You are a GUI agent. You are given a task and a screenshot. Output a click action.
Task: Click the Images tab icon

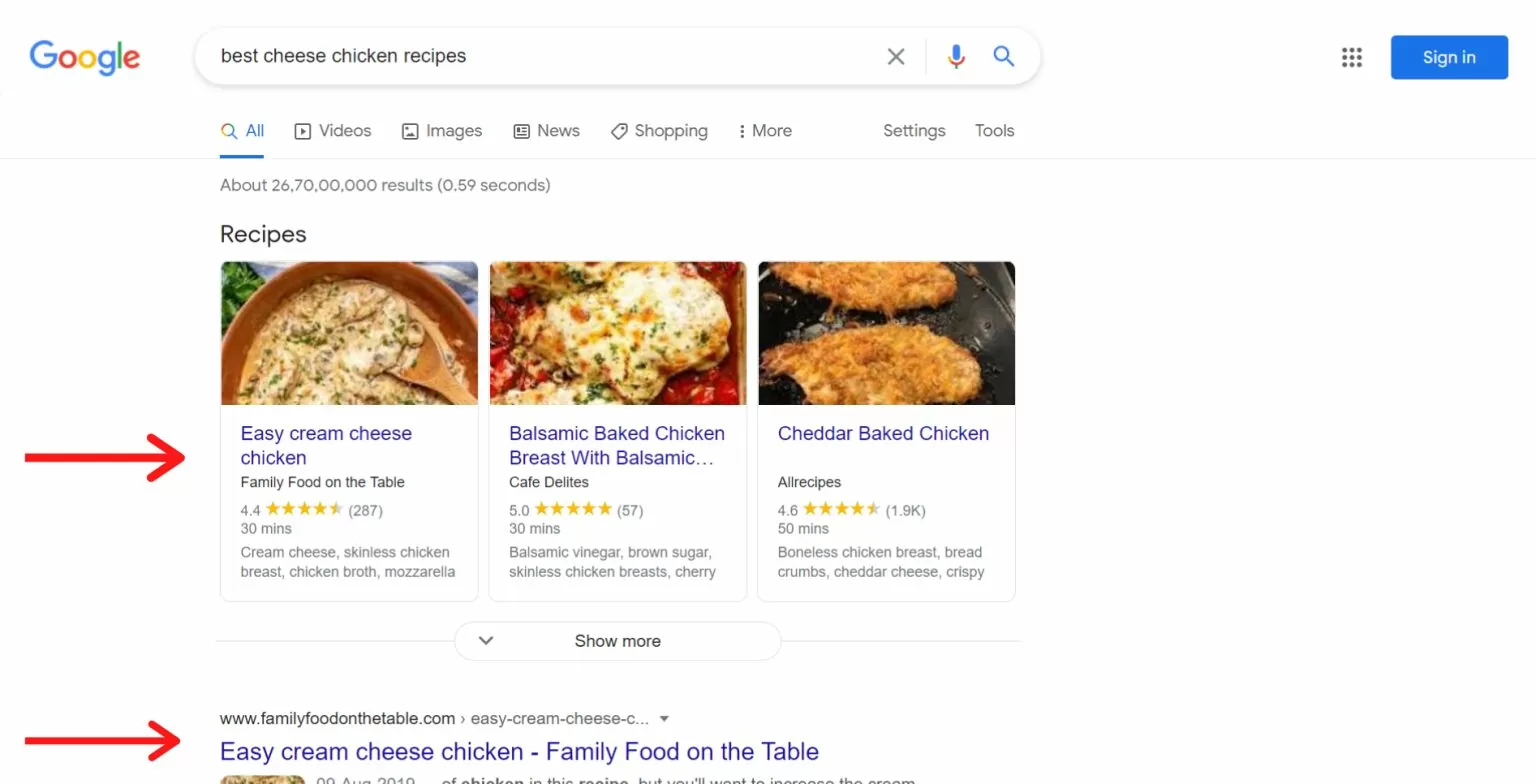[410, 131]
